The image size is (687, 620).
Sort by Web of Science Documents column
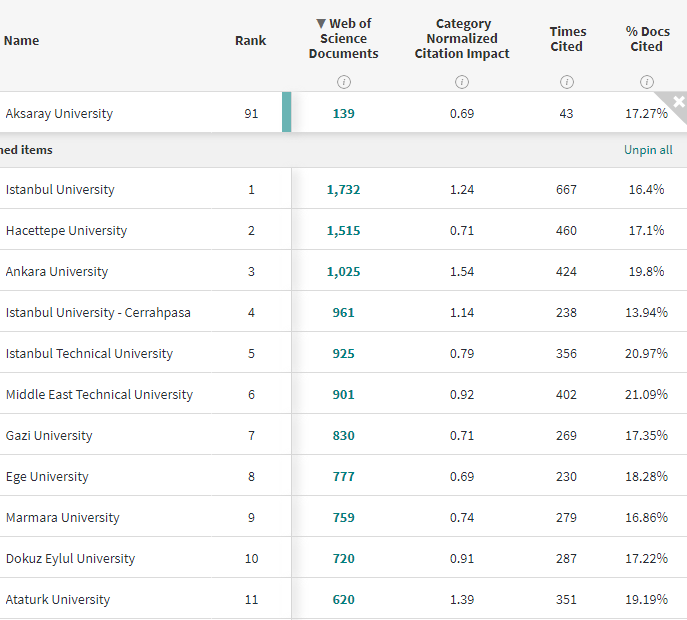[x=343, y=39]
